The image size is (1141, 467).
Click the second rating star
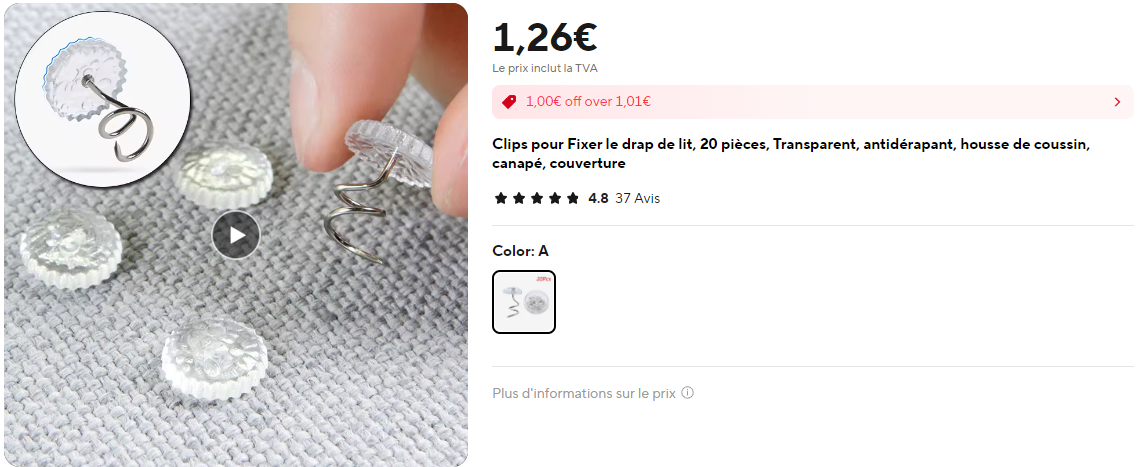[518, 198]
